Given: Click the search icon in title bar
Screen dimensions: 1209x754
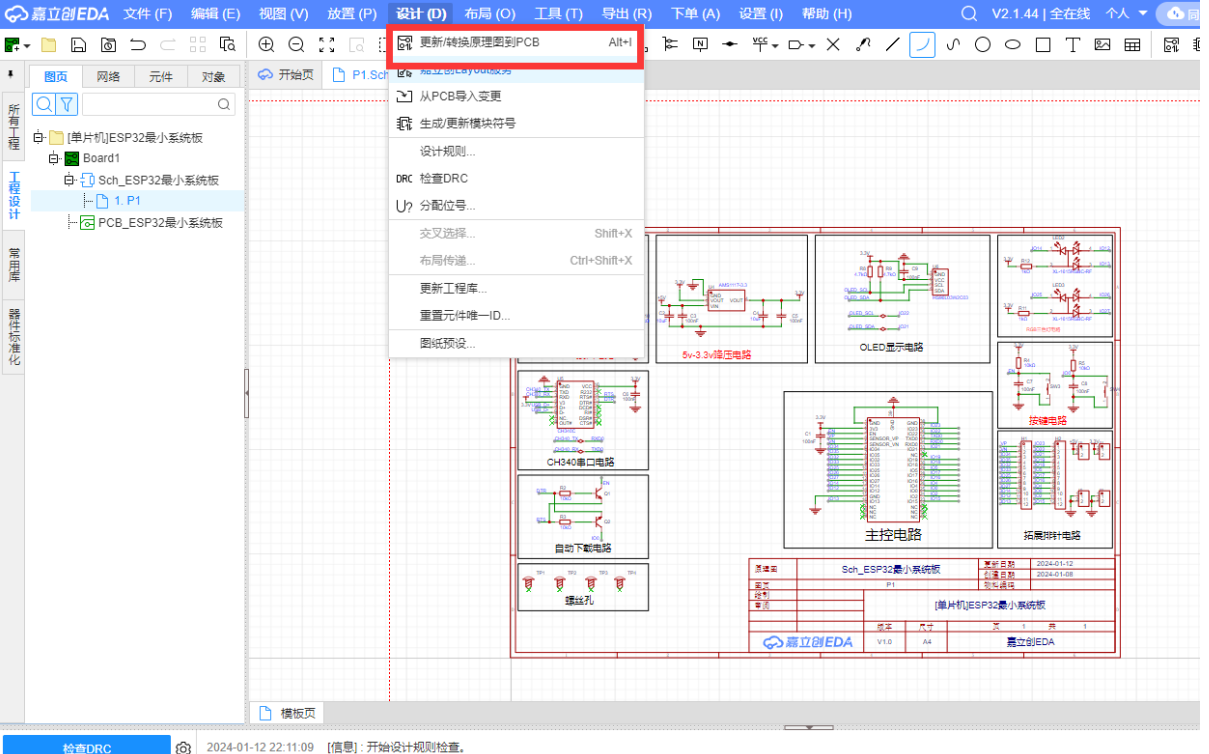Looking at the screenshot, I should pyautogui.click(x=969, y=14).
